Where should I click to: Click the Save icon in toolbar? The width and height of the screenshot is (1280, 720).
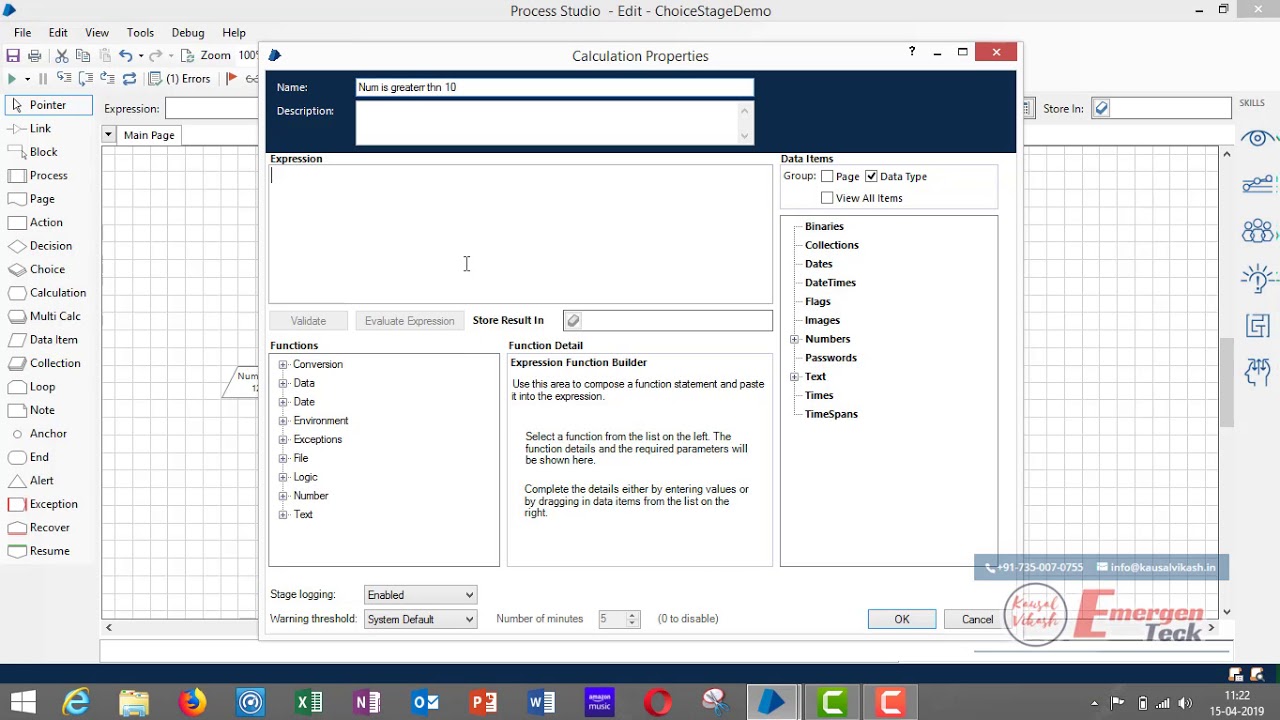pos(13,56)
